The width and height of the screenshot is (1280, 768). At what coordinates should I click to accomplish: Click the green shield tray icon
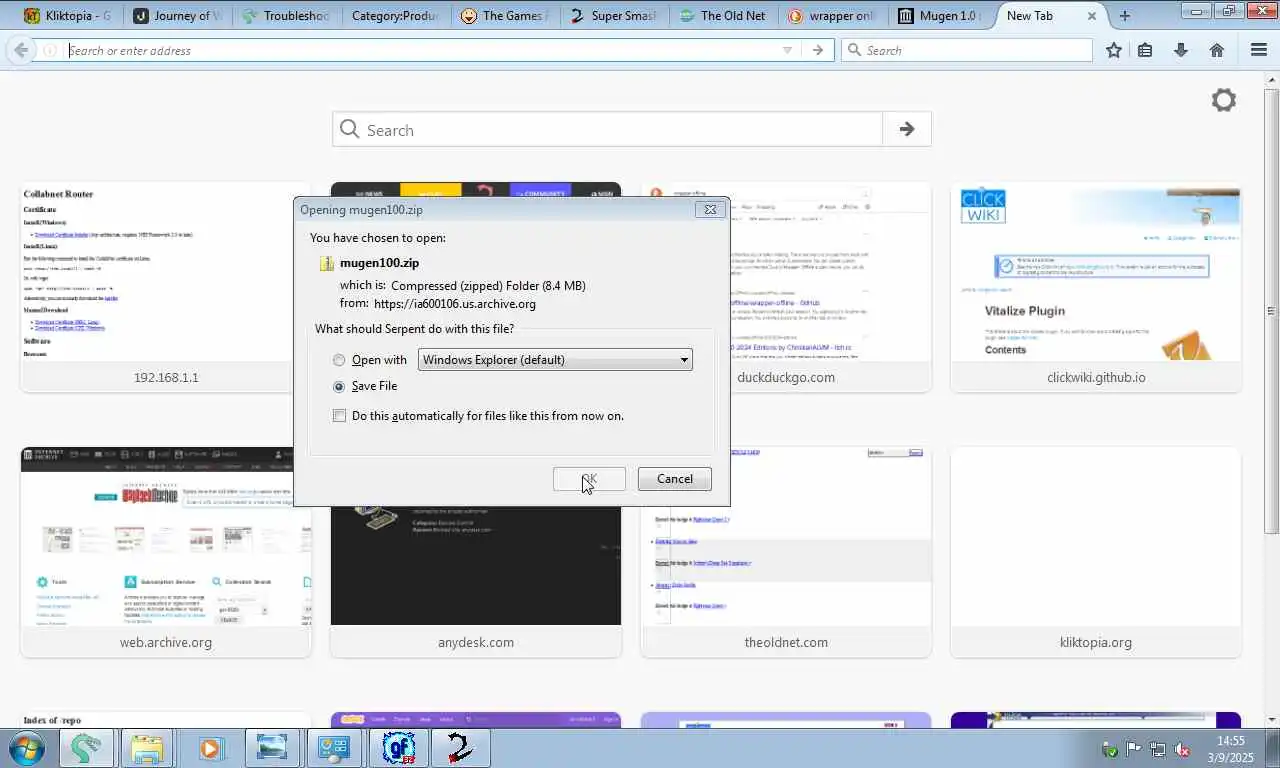pos(1110,749)
